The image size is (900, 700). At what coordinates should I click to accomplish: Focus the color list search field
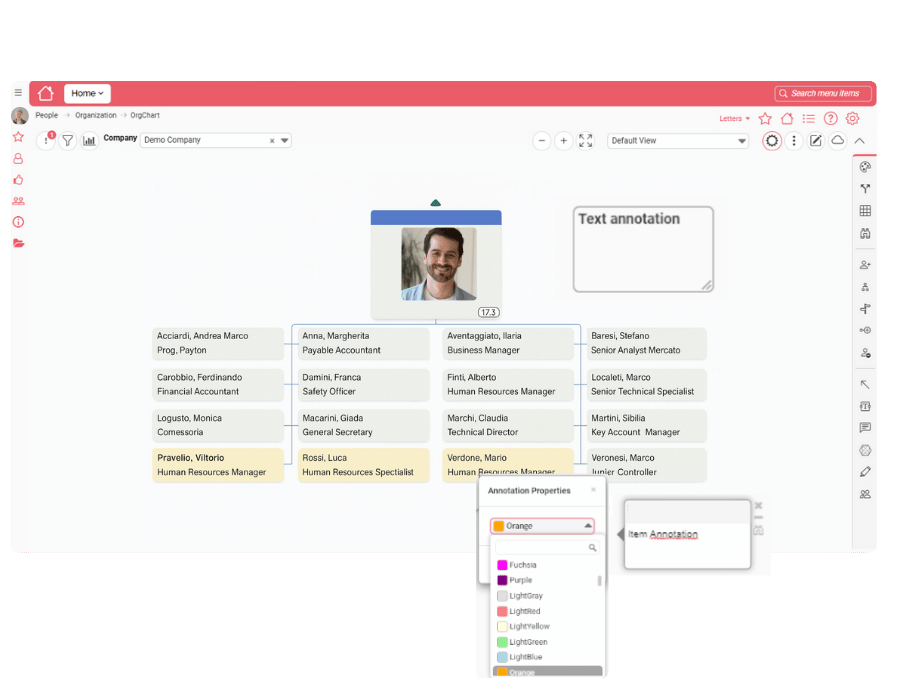point(547,547)
